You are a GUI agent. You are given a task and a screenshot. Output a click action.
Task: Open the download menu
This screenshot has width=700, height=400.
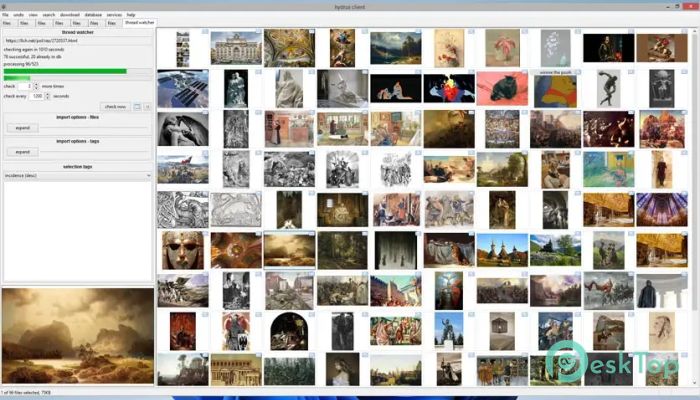(70, 15)
